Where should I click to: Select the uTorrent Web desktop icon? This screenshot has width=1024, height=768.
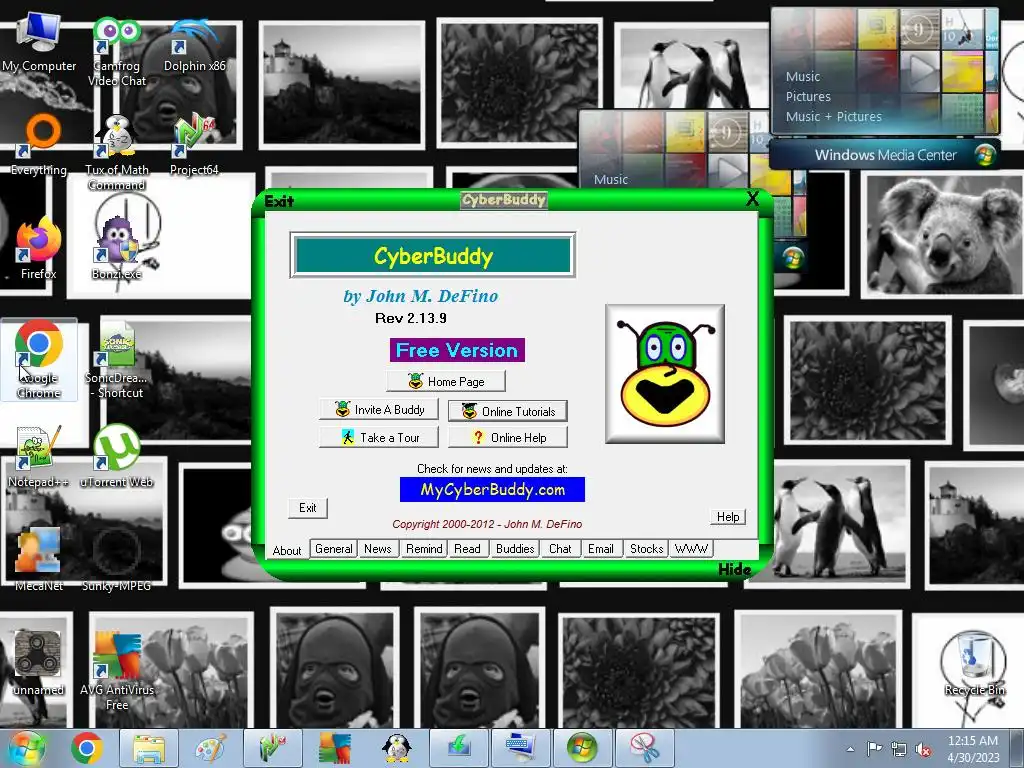(x=117, y=457)
